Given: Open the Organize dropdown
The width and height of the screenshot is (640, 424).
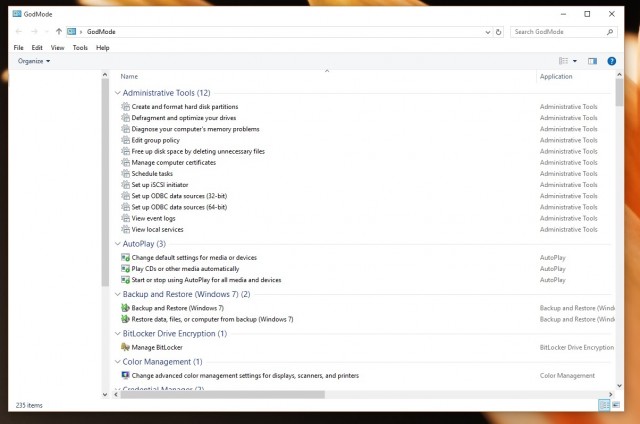Looking at the screenshot, I should point(34,61).
